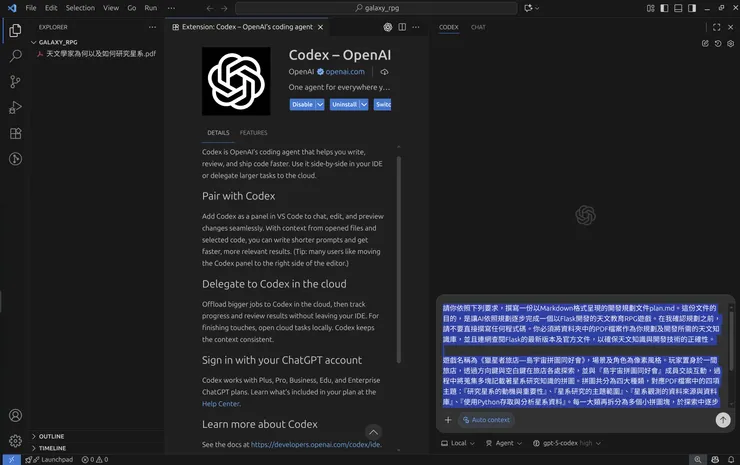Open the Run and Debug view
This screenshot has width=740, height=465.
15,108
